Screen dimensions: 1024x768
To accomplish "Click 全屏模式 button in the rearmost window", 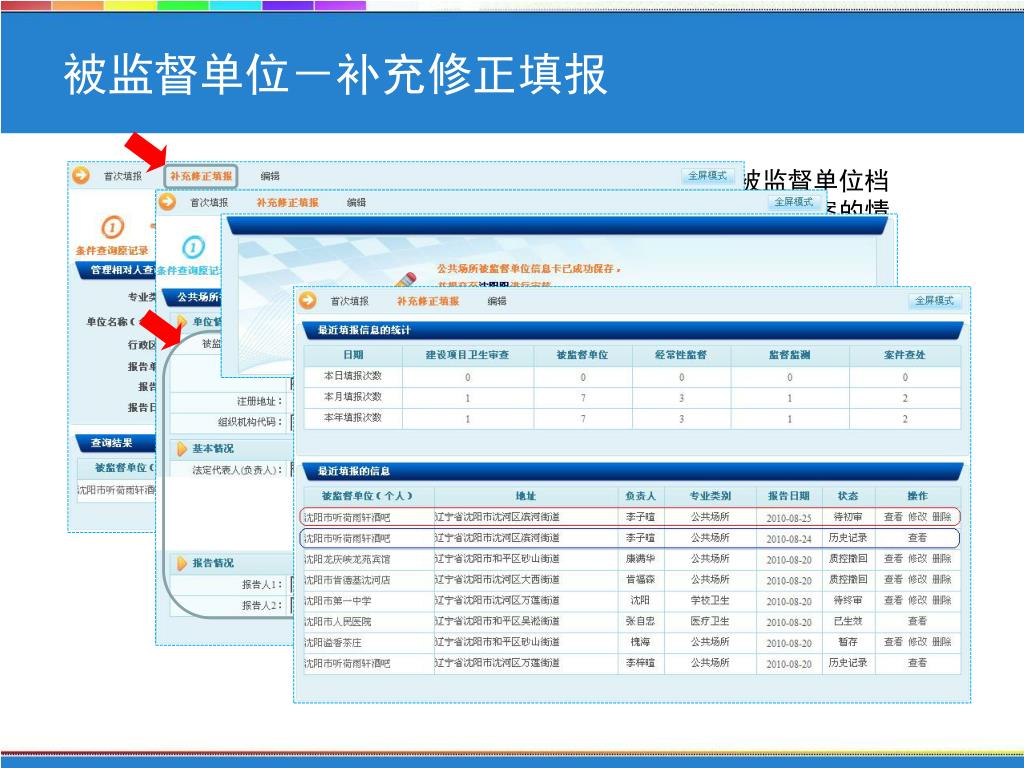I will [x=707, y=176].
